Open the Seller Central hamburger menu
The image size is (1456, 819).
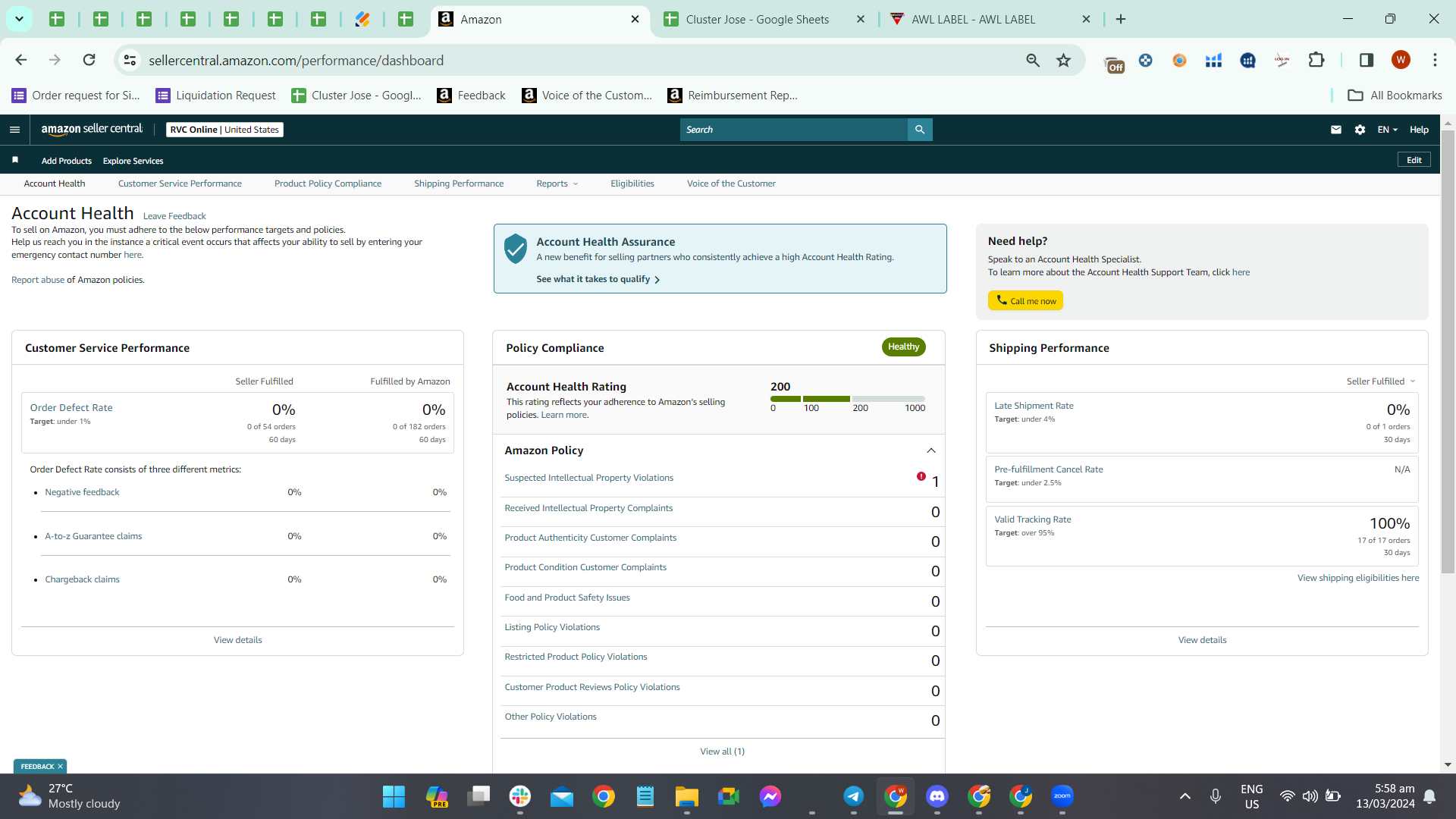click(x=14, y=130)
